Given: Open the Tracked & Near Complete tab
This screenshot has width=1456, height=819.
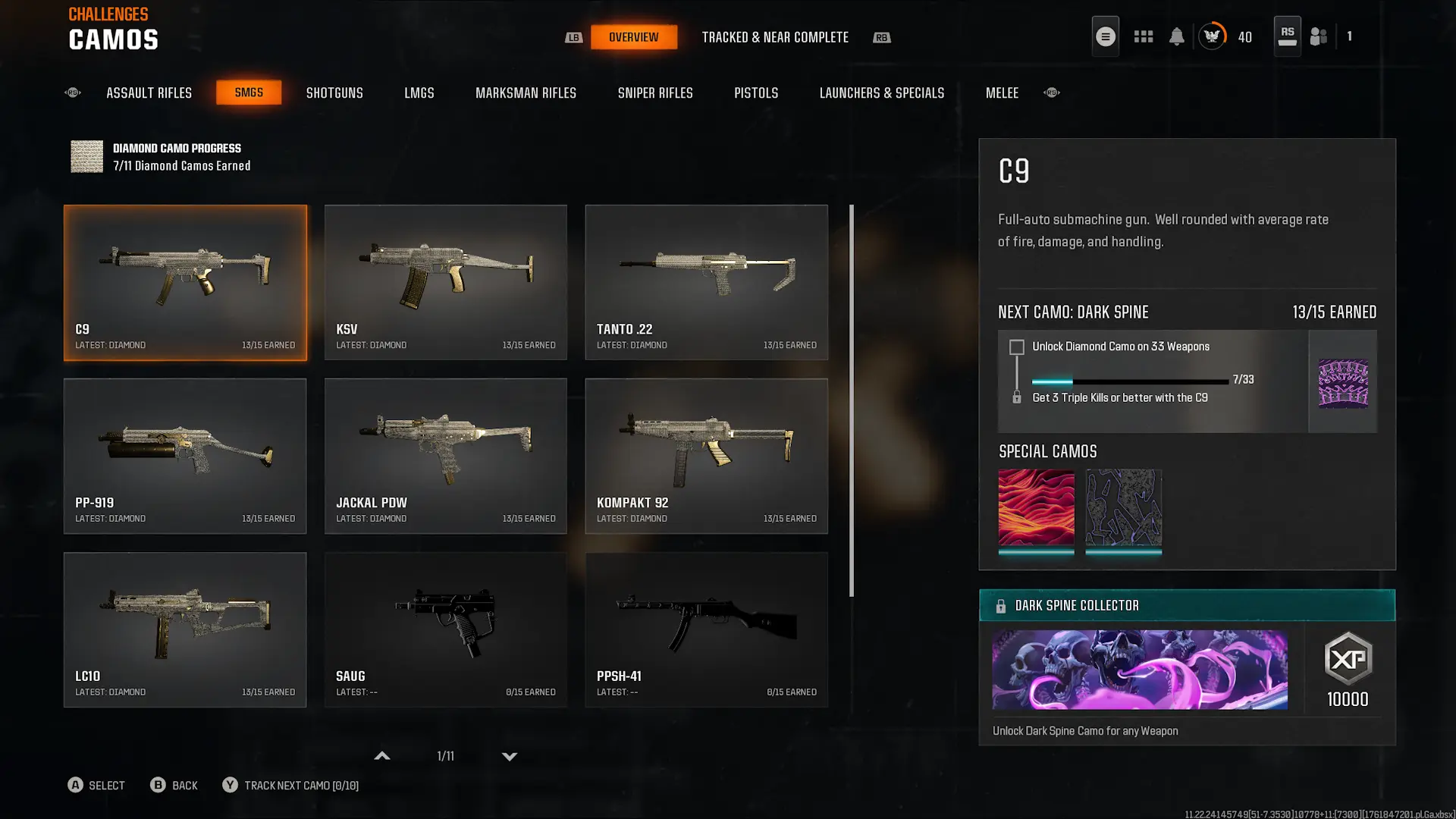Looking at the screenshot, I should point(775,37).
